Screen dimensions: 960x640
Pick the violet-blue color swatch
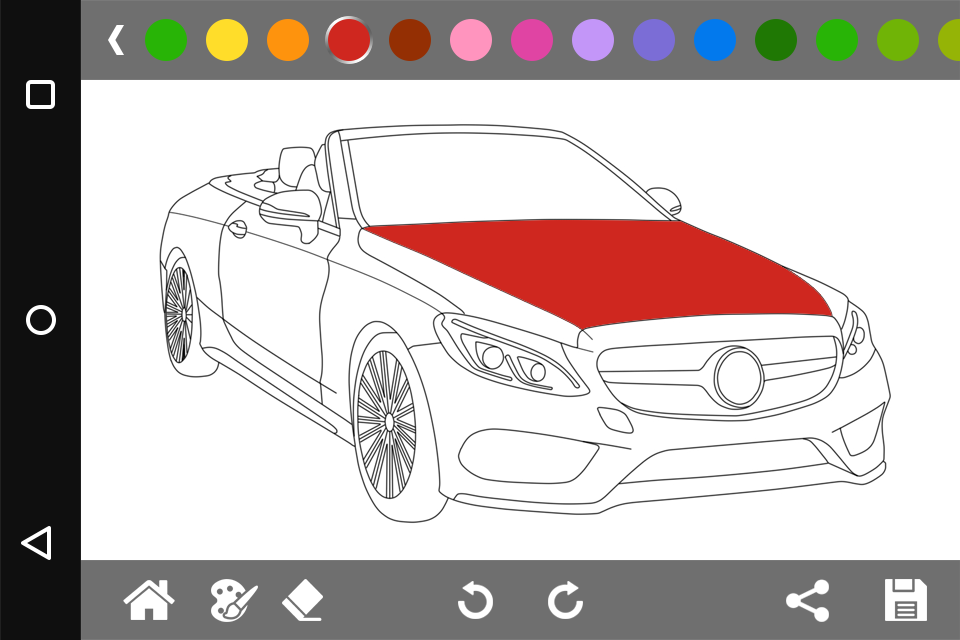[x=654, y=40]
